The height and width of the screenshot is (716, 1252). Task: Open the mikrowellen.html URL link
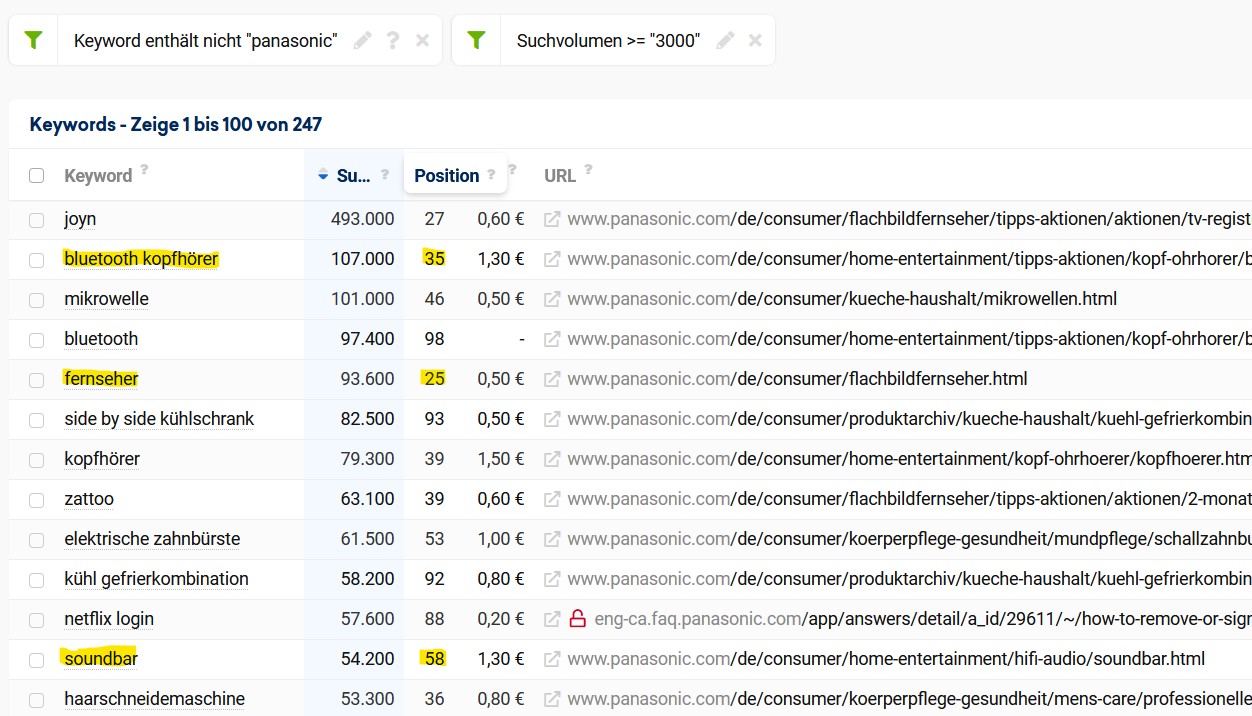pyautogui.click(x=842, y=299)
